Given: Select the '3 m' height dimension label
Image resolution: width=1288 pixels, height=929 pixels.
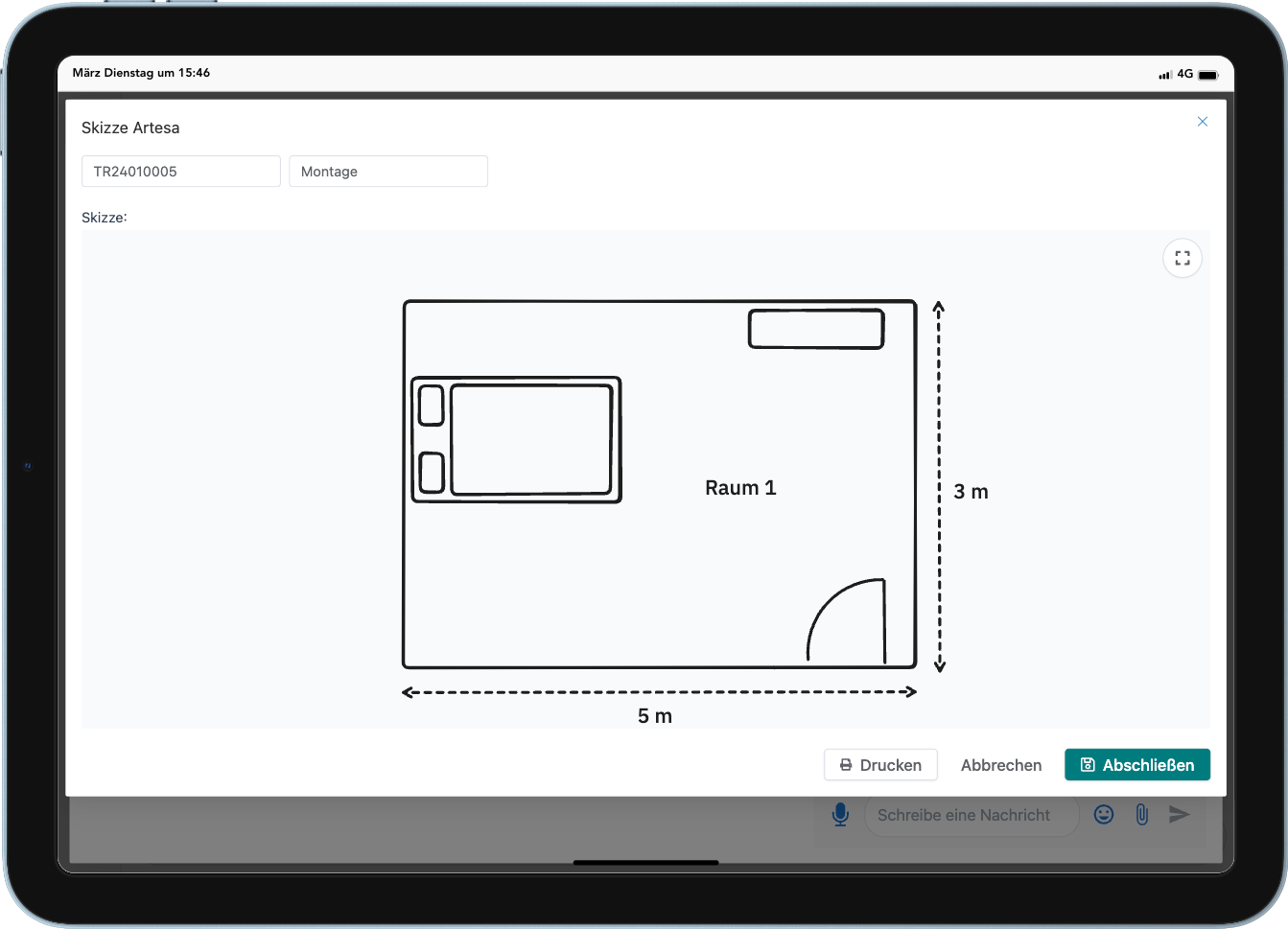Looking at the screenshot, I should coord(971,492).
